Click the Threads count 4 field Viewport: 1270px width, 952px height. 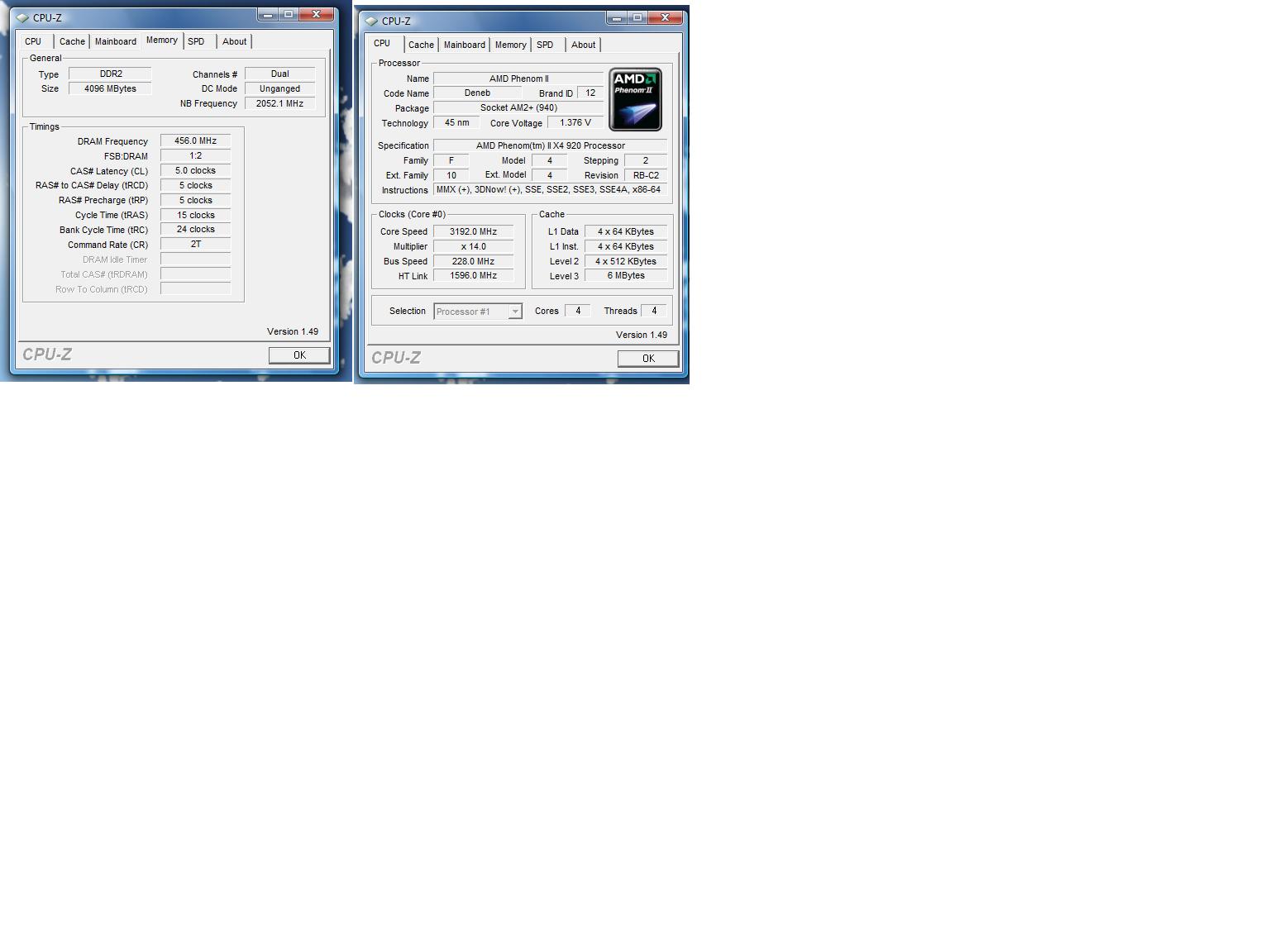click(x=654, y=311)
